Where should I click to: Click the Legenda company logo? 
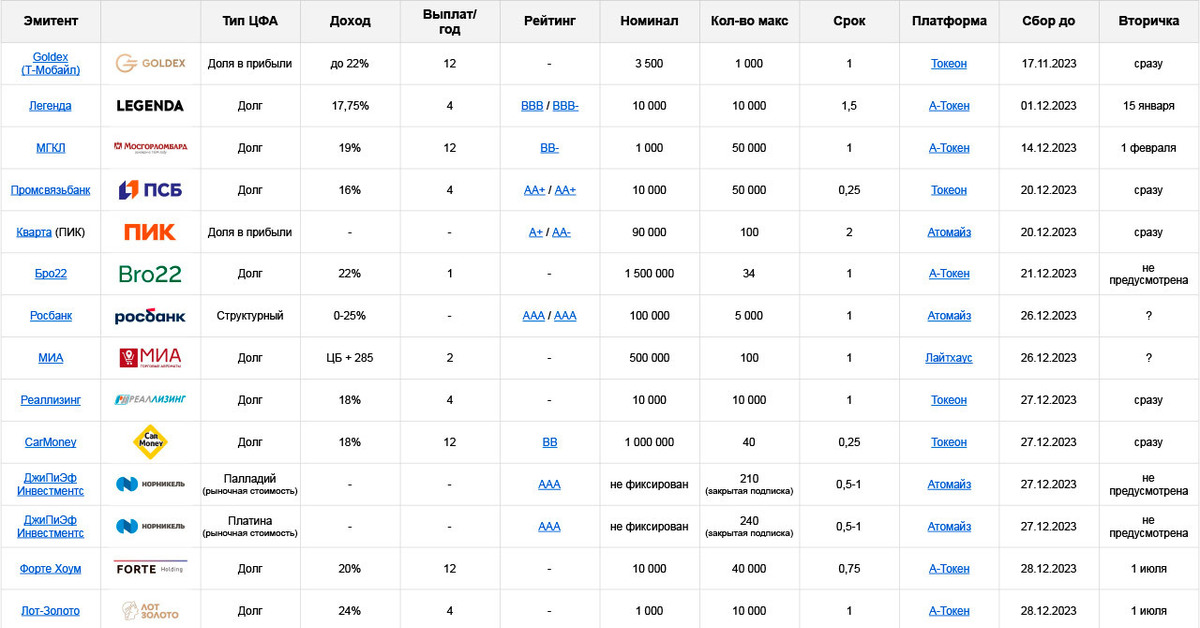coord(150,105)
